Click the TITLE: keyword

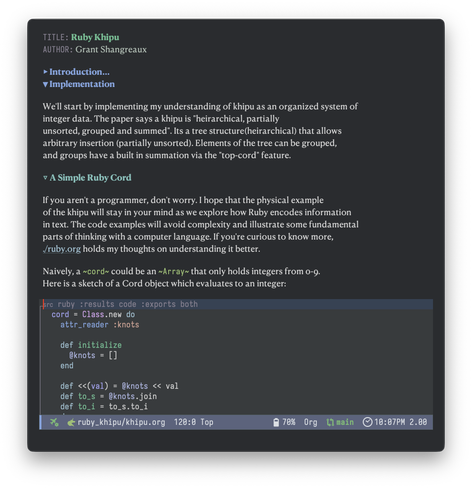[55, 37]
